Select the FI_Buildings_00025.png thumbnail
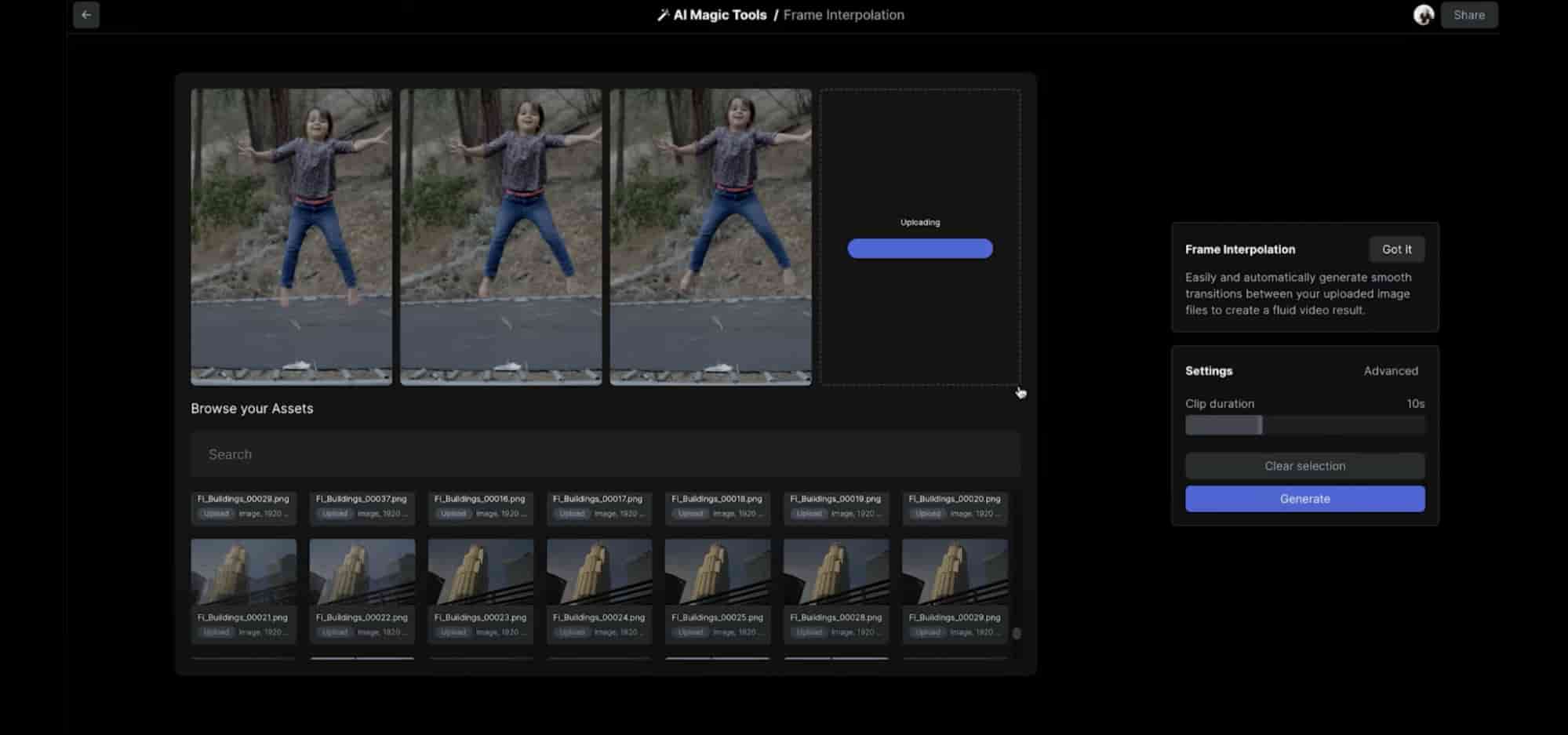The width and height of the screenshot is (1568, 735). (x=718, y=572)
